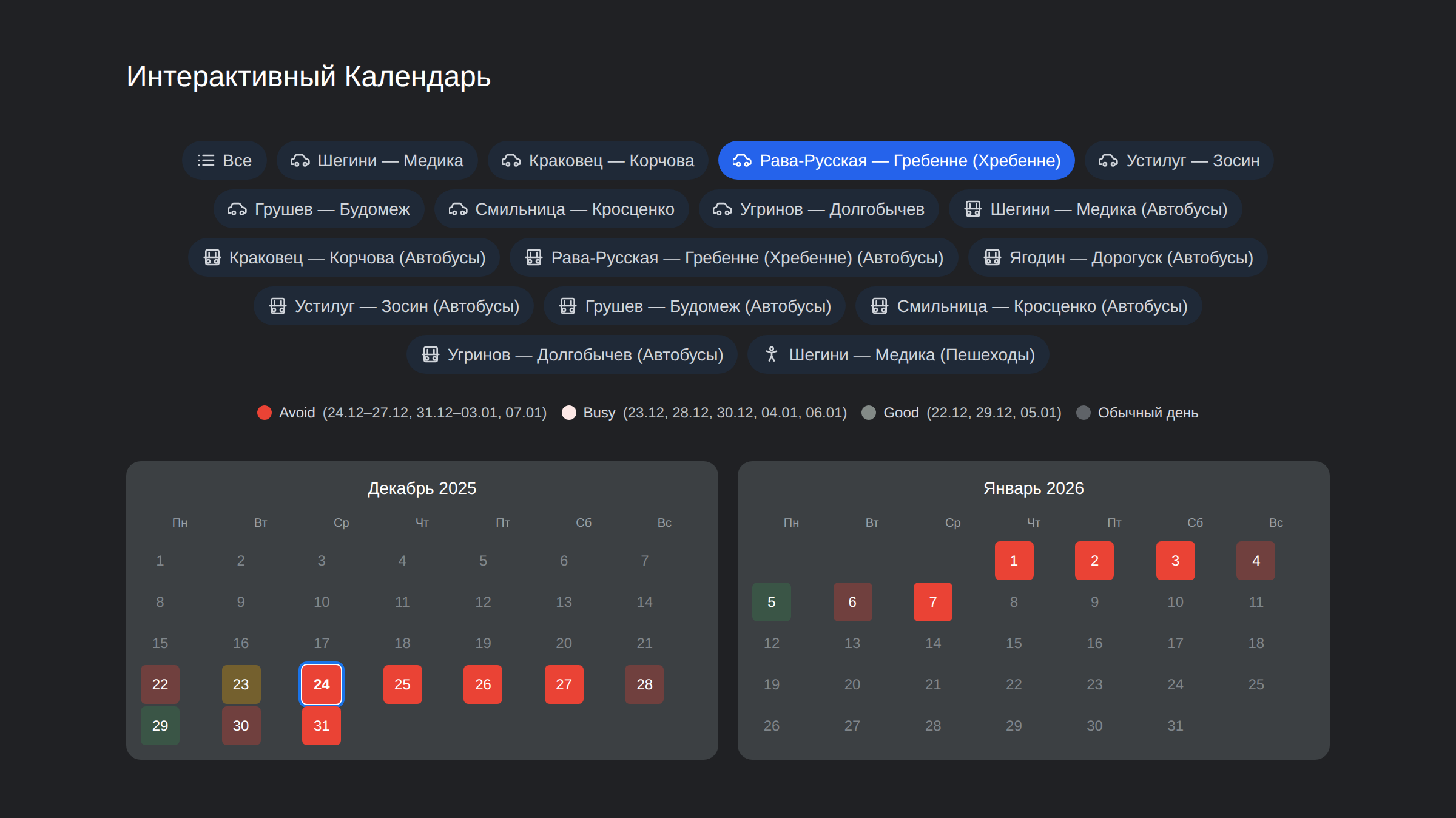This screenshot has width=1456, height=818.
Task: Switch to Краковец — Корчова (Автобусы) tab
Action: [344, 257]
